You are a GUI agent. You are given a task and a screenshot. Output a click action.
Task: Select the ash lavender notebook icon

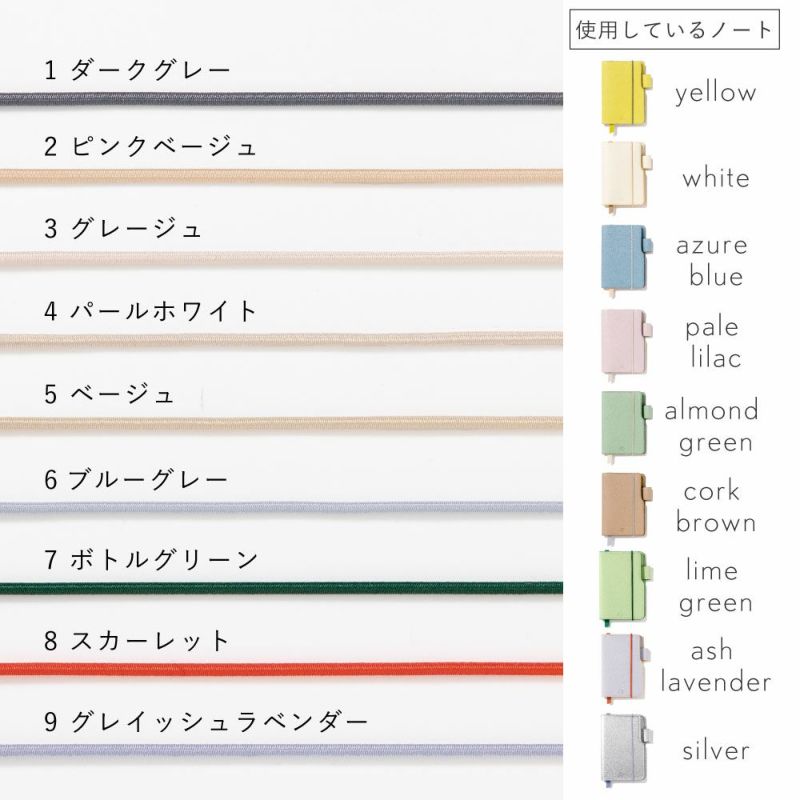(622, 666)
